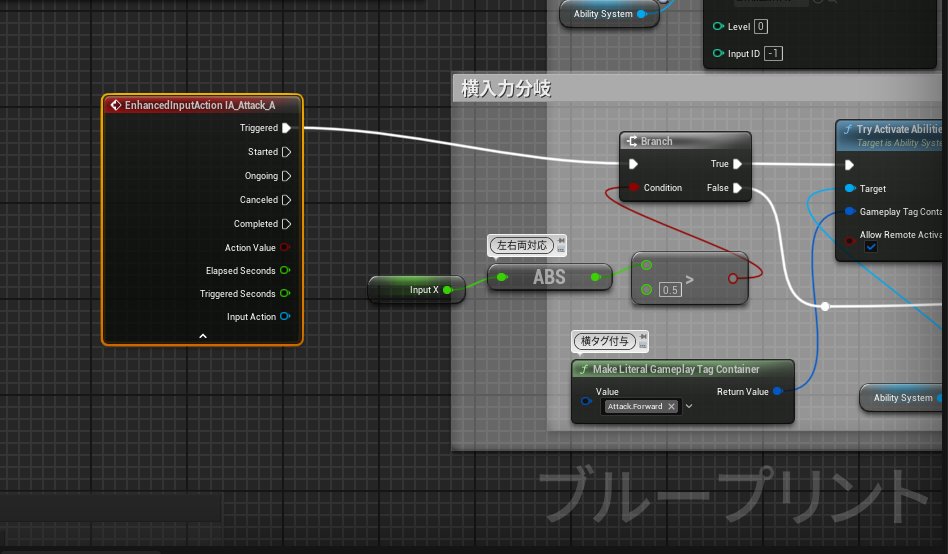Click the greater-than node top input pin
This screenshot has width=948, height=554.
(646, 265)
